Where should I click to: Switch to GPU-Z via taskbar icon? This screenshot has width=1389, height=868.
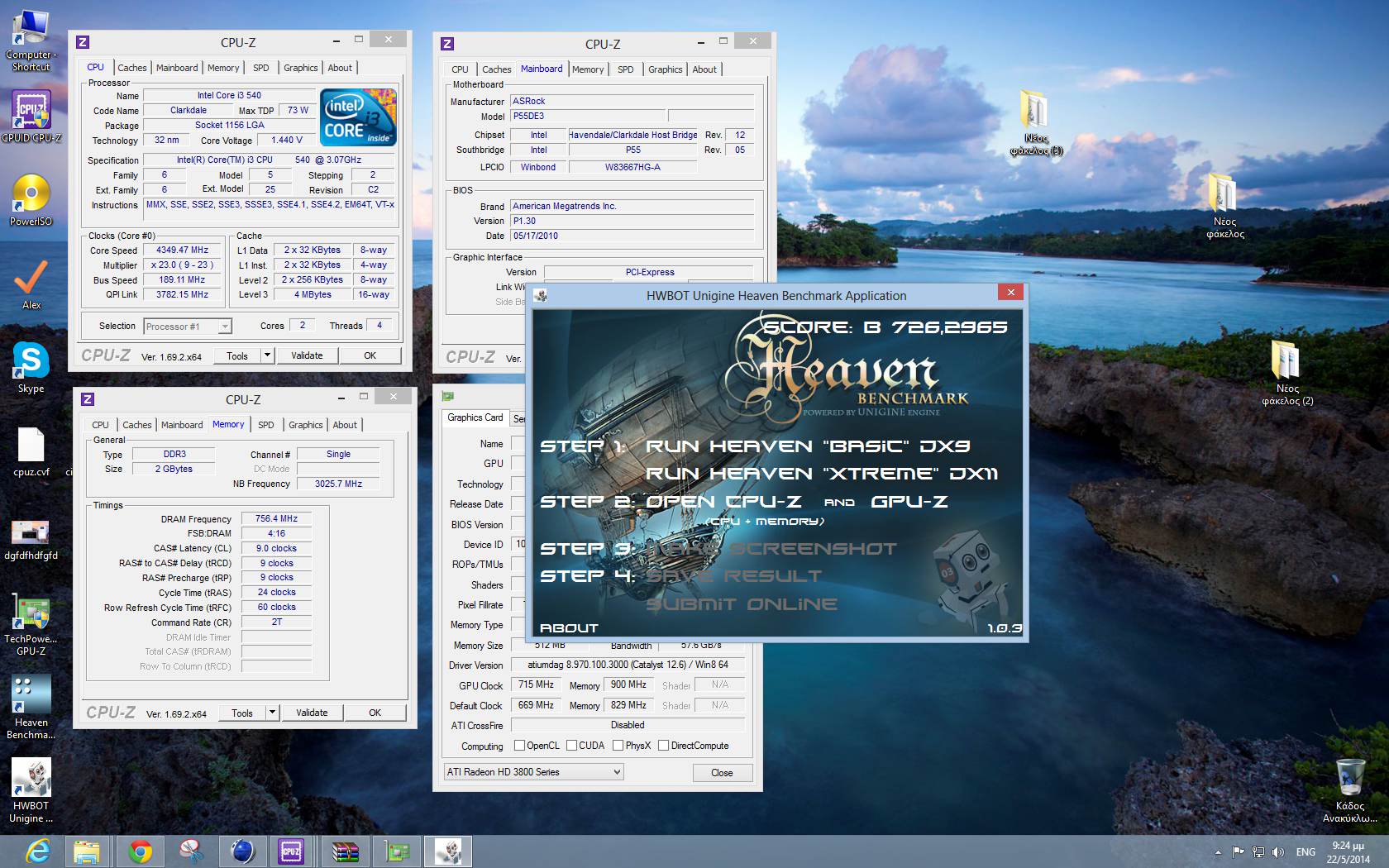pyautogui.click(x=397, y=851)
